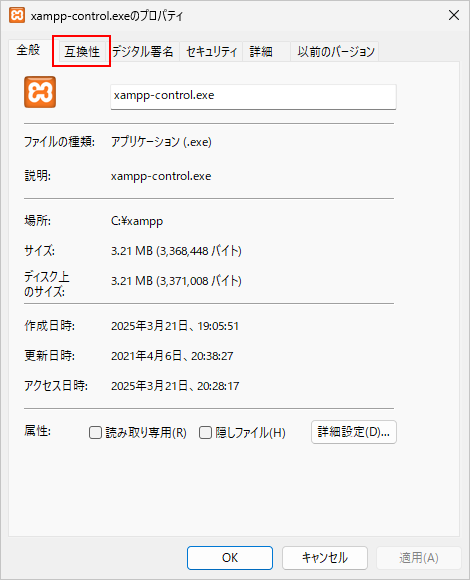Image resolution: width=470 pixels, height=580 pixels.
Task: Close the properties dialog window
Action: click(x=454, y=15)
